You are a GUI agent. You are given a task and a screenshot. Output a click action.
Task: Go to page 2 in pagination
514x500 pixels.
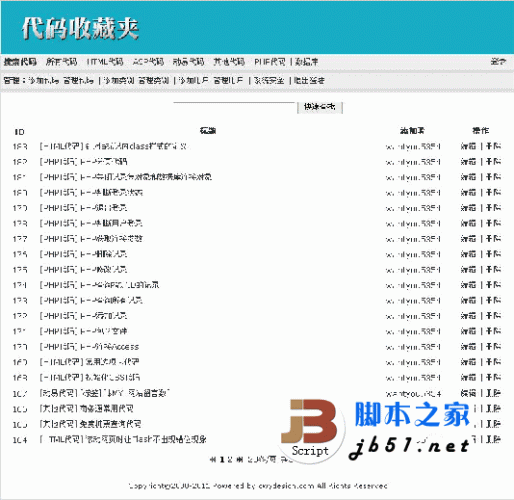tap(230, 460)
